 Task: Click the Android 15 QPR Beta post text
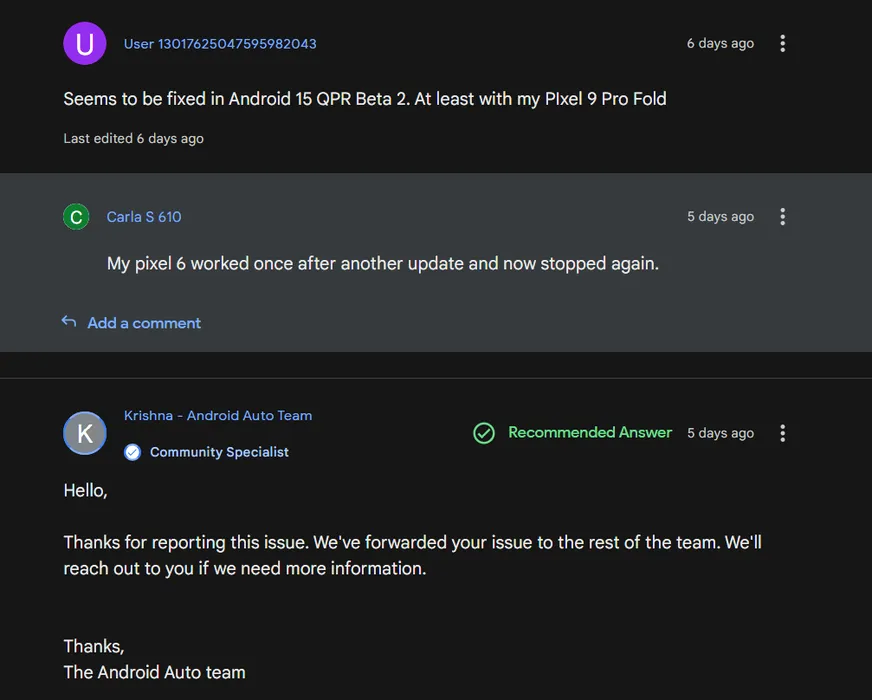pyautogui.click(x=365, y=99)
